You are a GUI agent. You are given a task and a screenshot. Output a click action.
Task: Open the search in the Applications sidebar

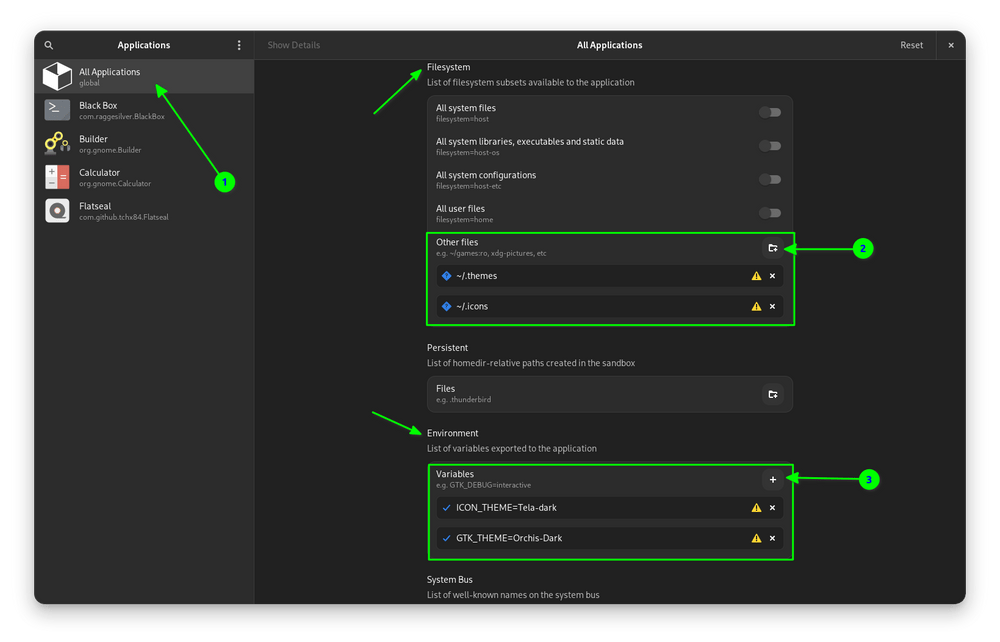48,45
